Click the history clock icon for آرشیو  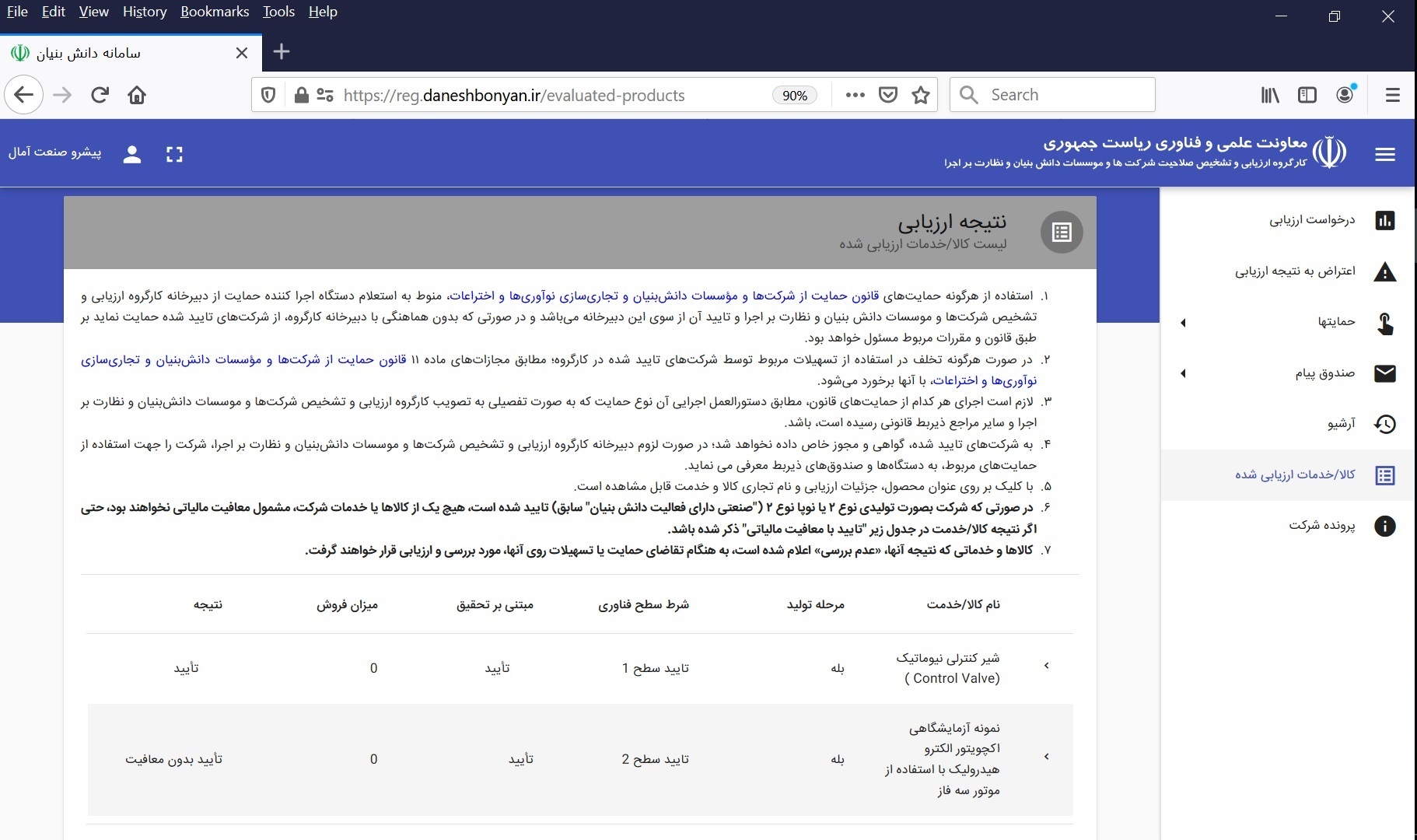tap(1385, 424)
